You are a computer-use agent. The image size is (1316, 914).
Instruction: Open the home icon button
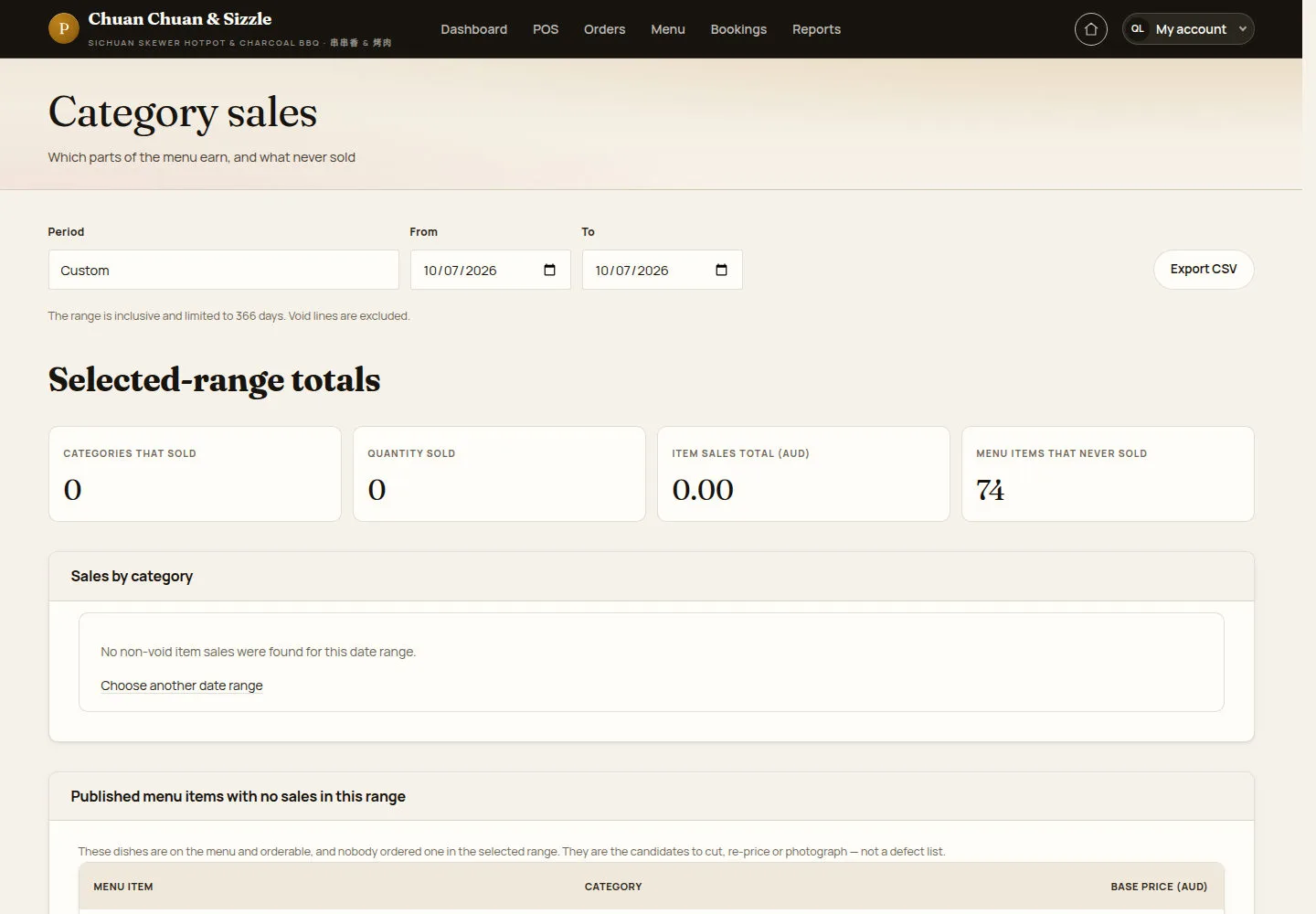coord(1090,29)
